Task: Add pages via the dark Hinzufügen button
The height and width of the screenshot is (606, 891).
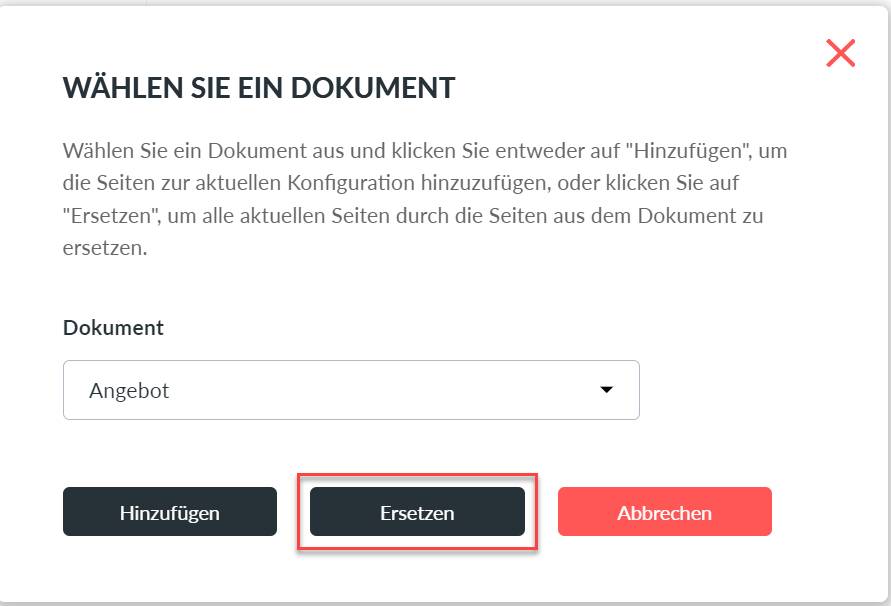Action: coord(170,512)
